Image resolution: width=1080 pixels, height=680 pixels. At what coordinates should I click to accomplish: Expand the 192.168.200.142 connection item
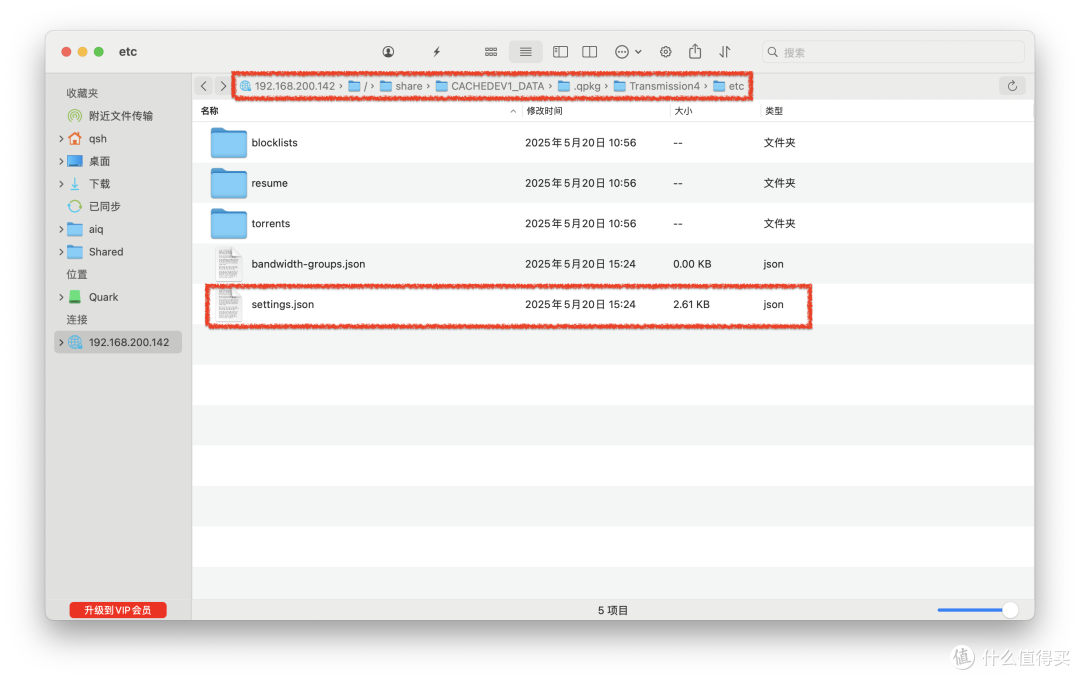pyautogui.click(x=61, y=342)
